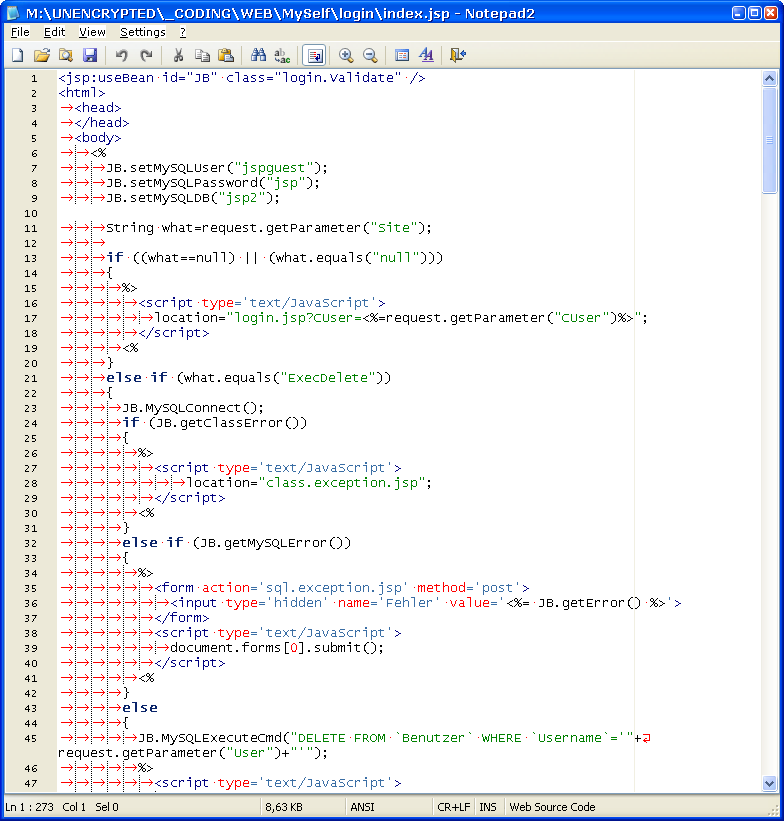Toggle word wrap toolbar button
The width and height of the screenshot is (784, 821).
(x=314, y=55)
